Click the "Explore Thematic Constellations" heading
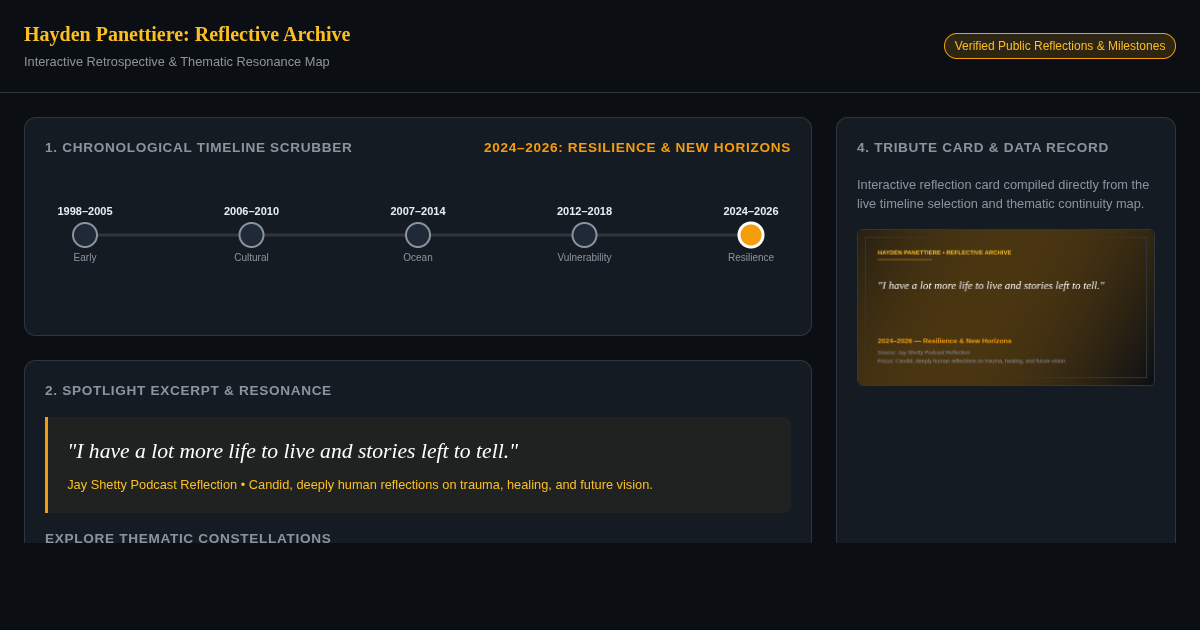The width and height of the screenshot is (1200, 630). tap(188, 538)
